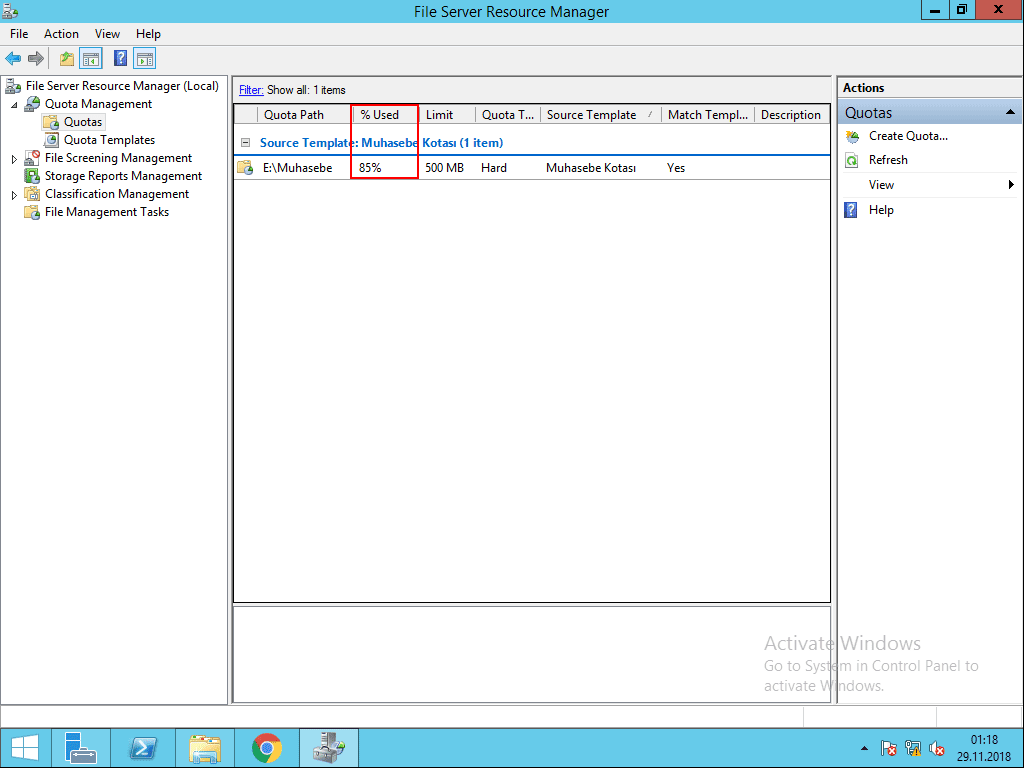
Task: Open Help via the question mark toolbar icon
Action: point(120,58)
